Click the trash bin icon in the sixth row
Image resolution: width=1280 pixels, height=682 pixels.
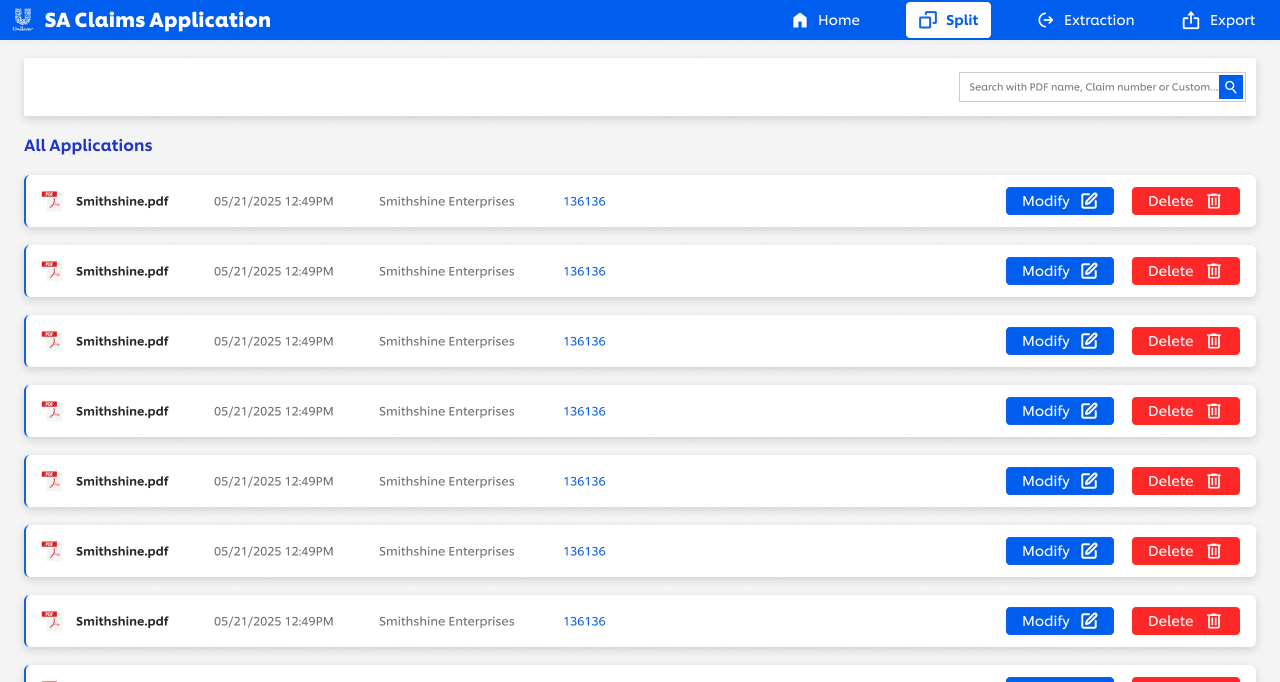pyautogui.click(x=1214, y=551)
